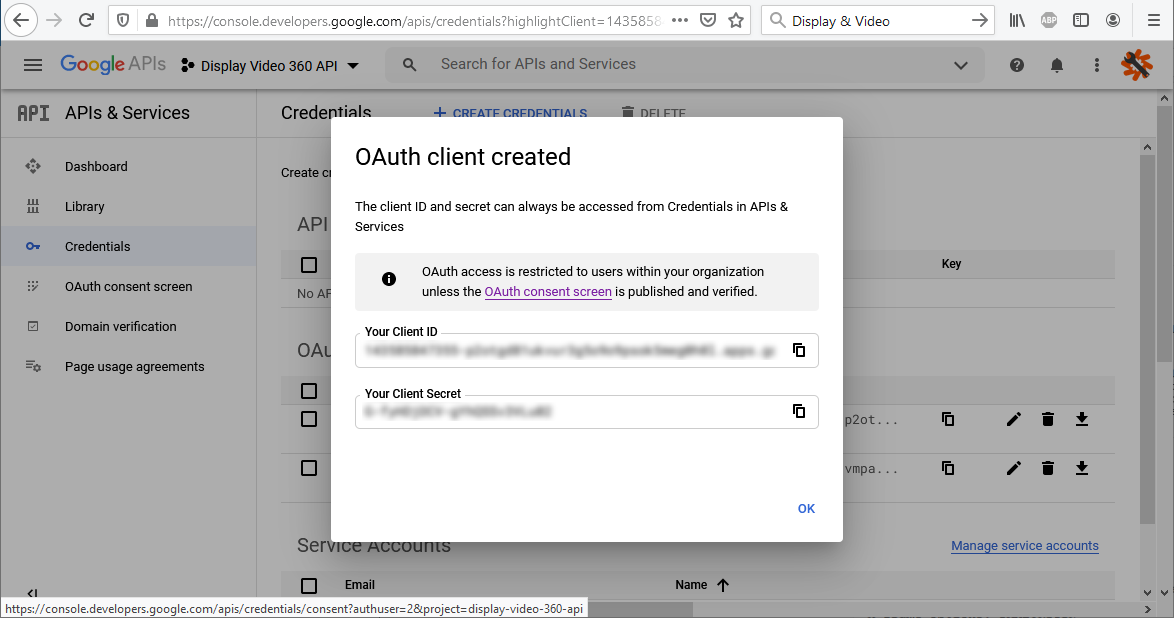Open the notifications bell
Screen dimensions: 1174x618
click(1056, 65)
